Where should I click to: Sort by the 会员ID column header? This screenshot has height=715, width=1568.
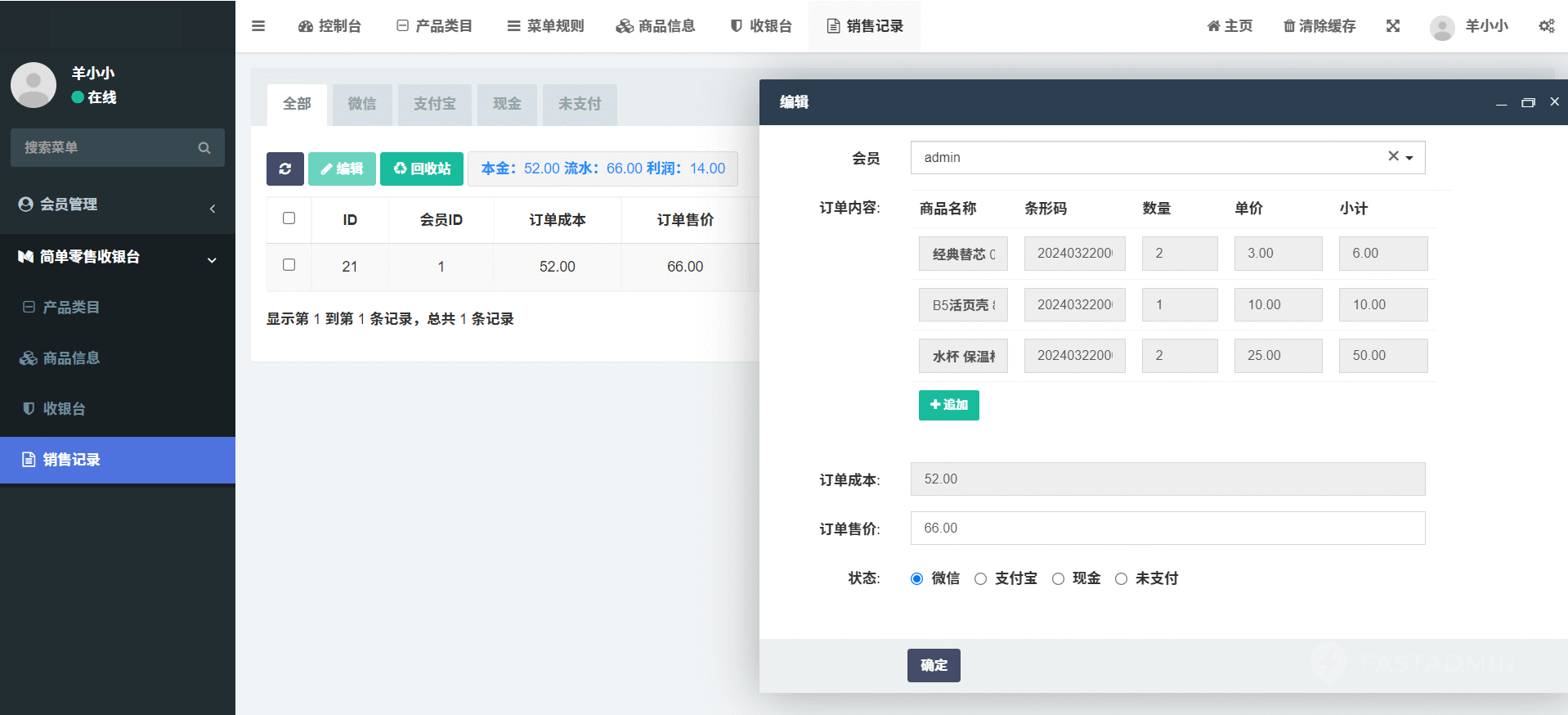(441, 220)
